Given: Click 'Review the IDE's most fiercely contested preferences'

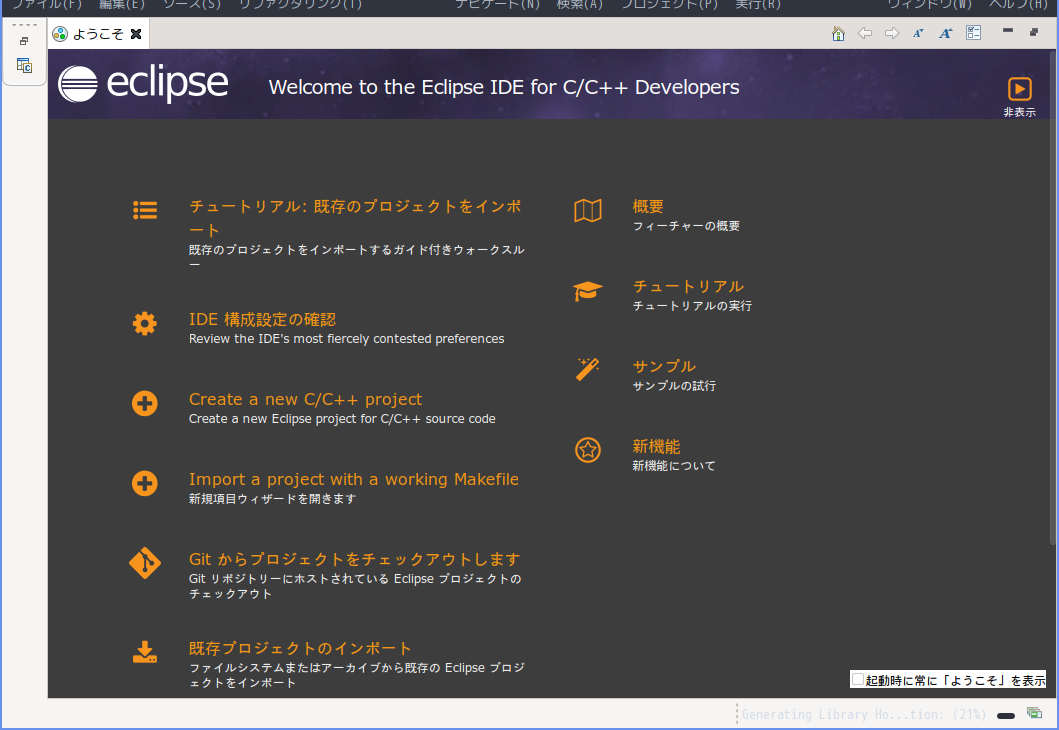Looking at the screenshot, I should (x=346, y=339).
